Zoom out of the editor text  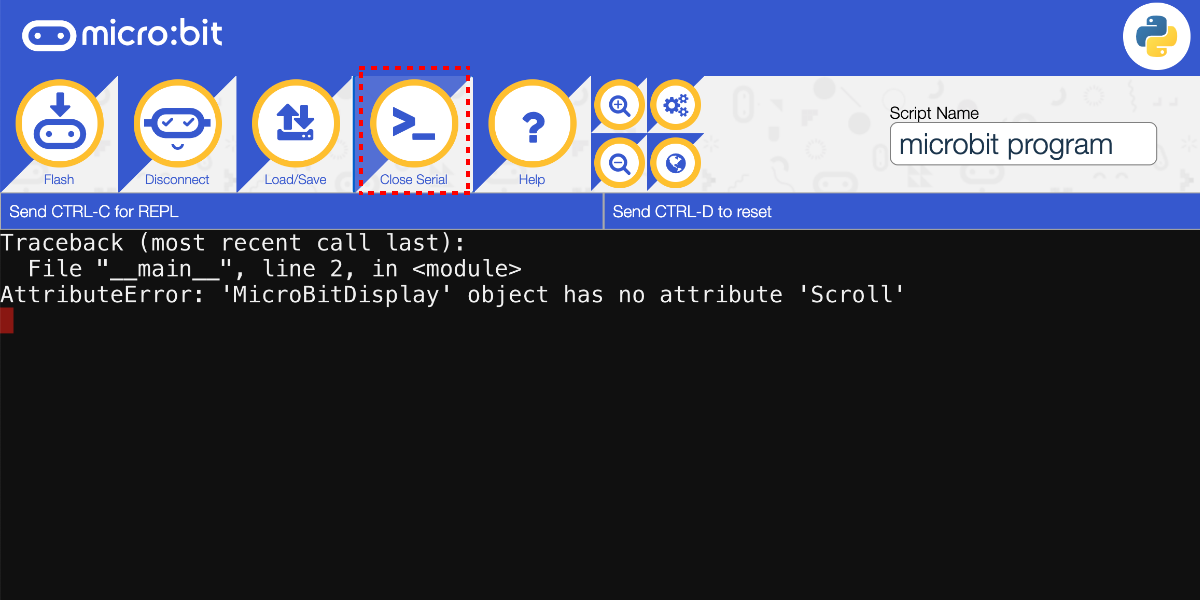coord(619,162)
